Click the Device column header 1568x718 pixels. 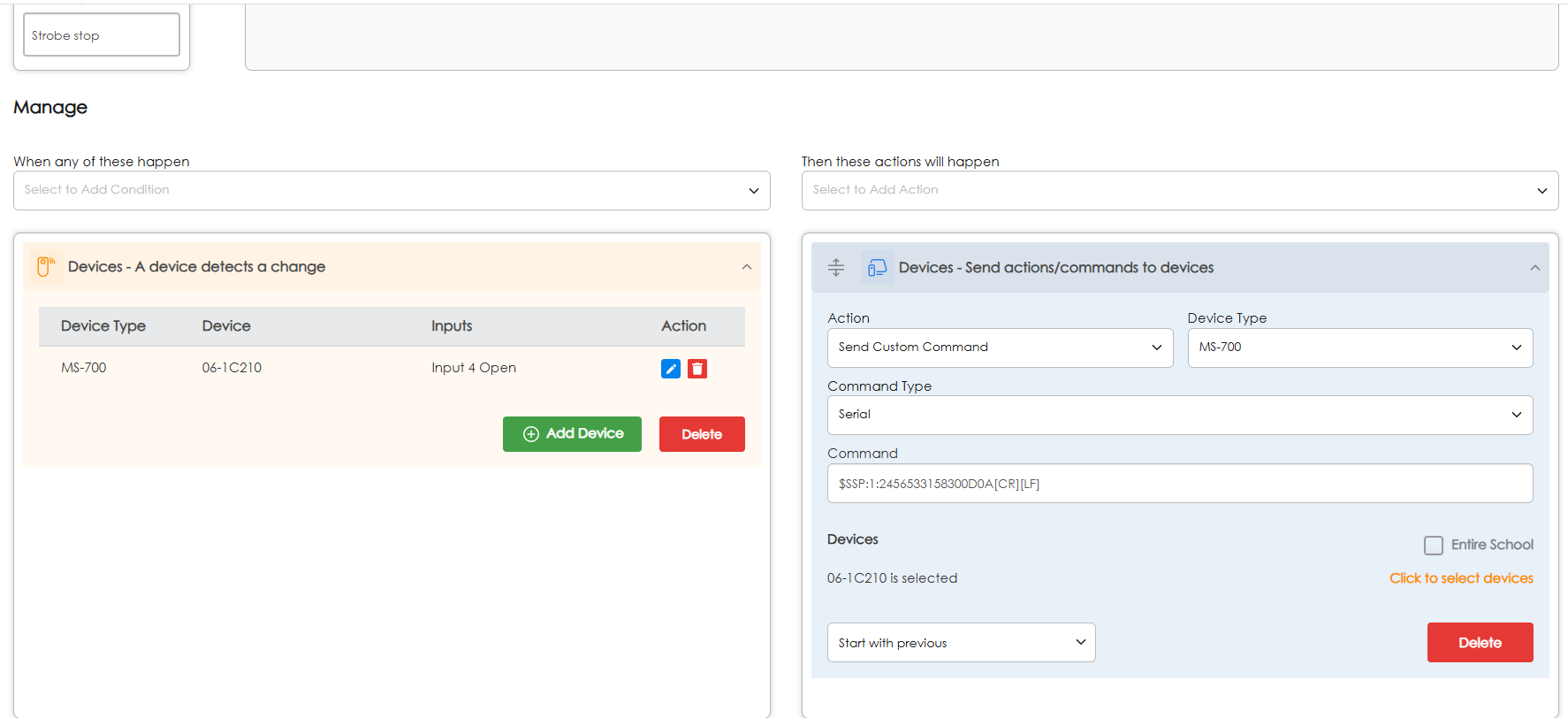coord(226,326)
